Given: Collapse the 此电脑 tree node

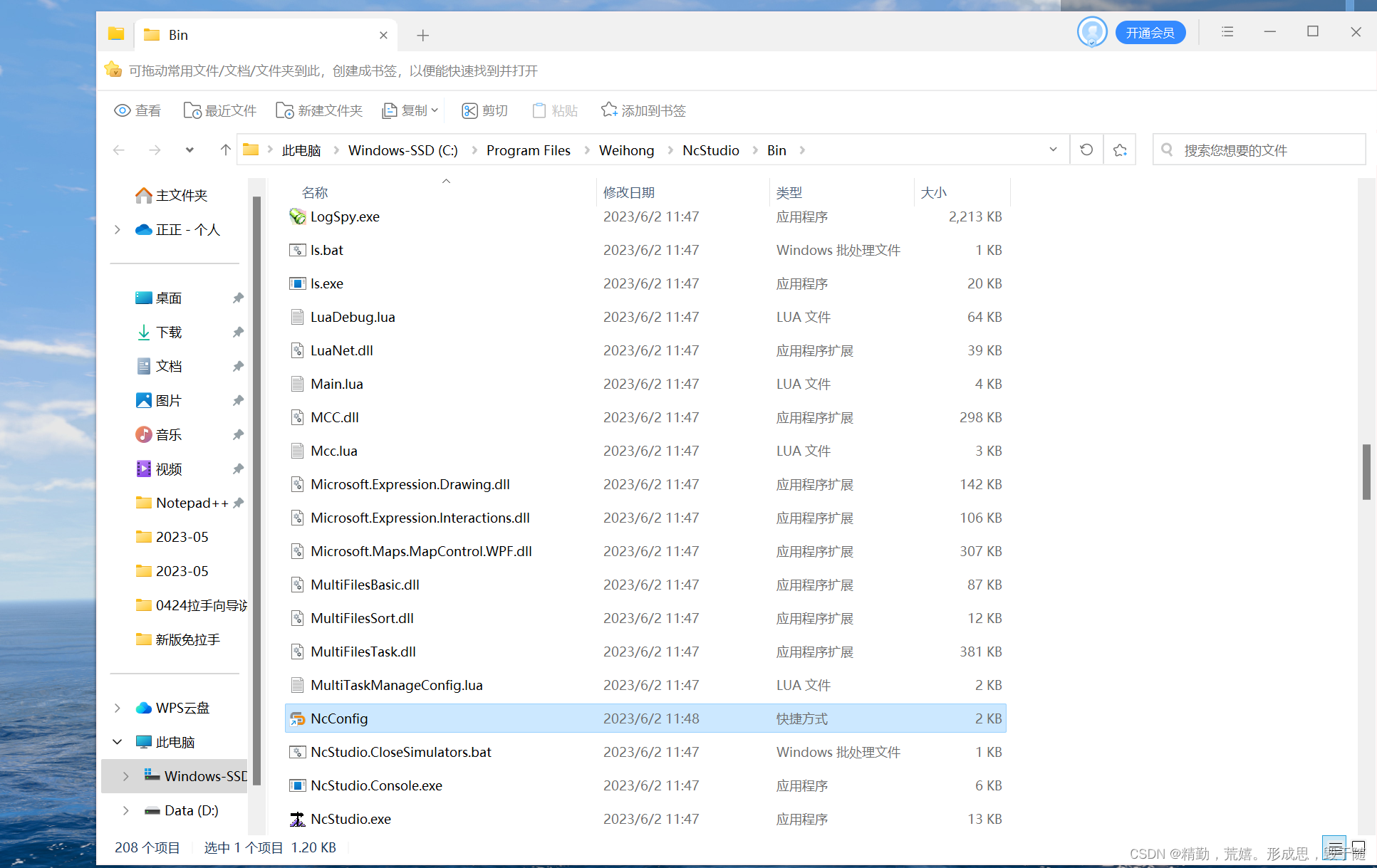Looking at the screenshot, I should pyautogui.click(x=118, y=742).
